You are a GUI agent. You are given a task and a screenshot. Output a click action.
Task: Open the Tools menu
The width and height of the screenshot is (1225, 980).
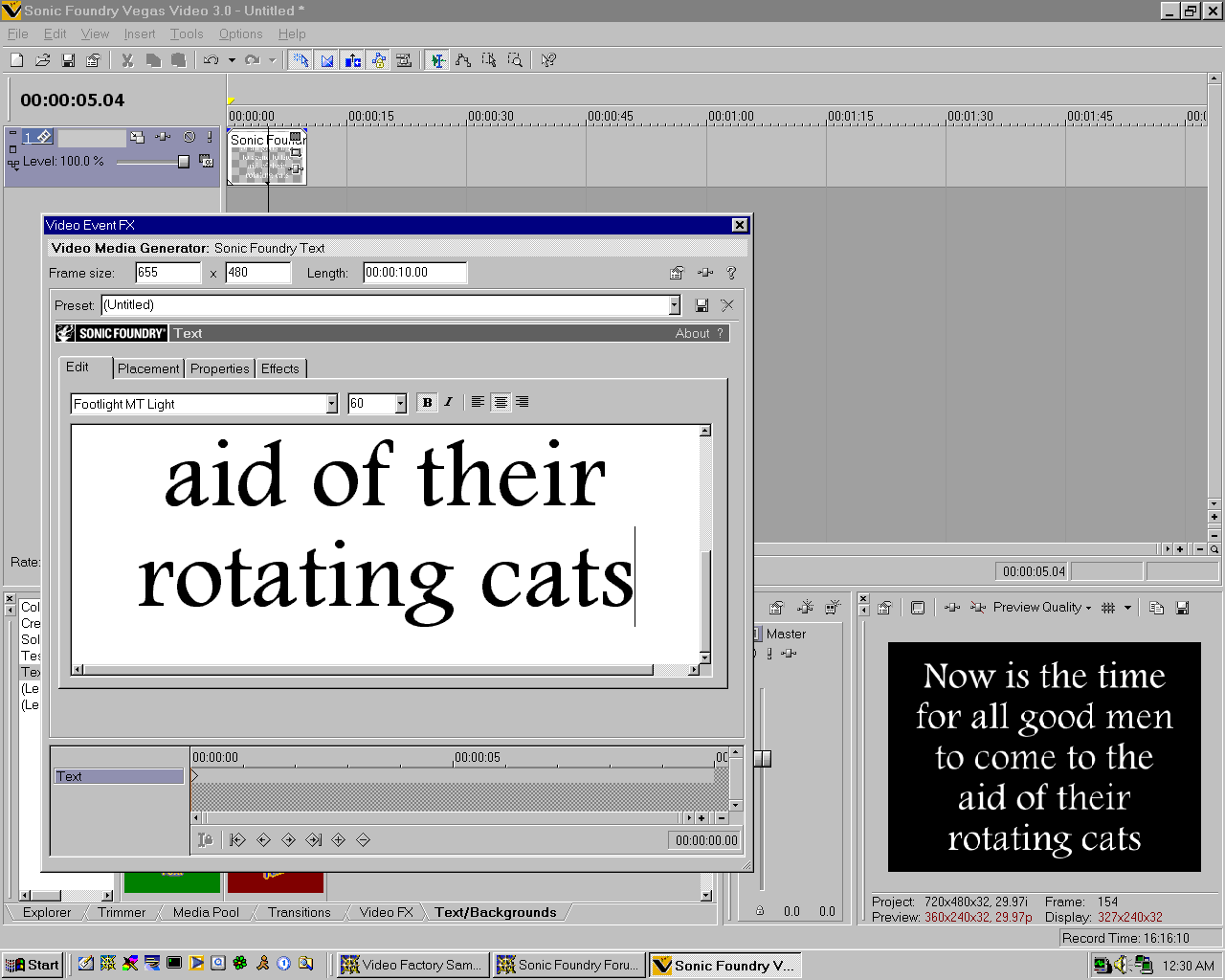click(187, 33)
